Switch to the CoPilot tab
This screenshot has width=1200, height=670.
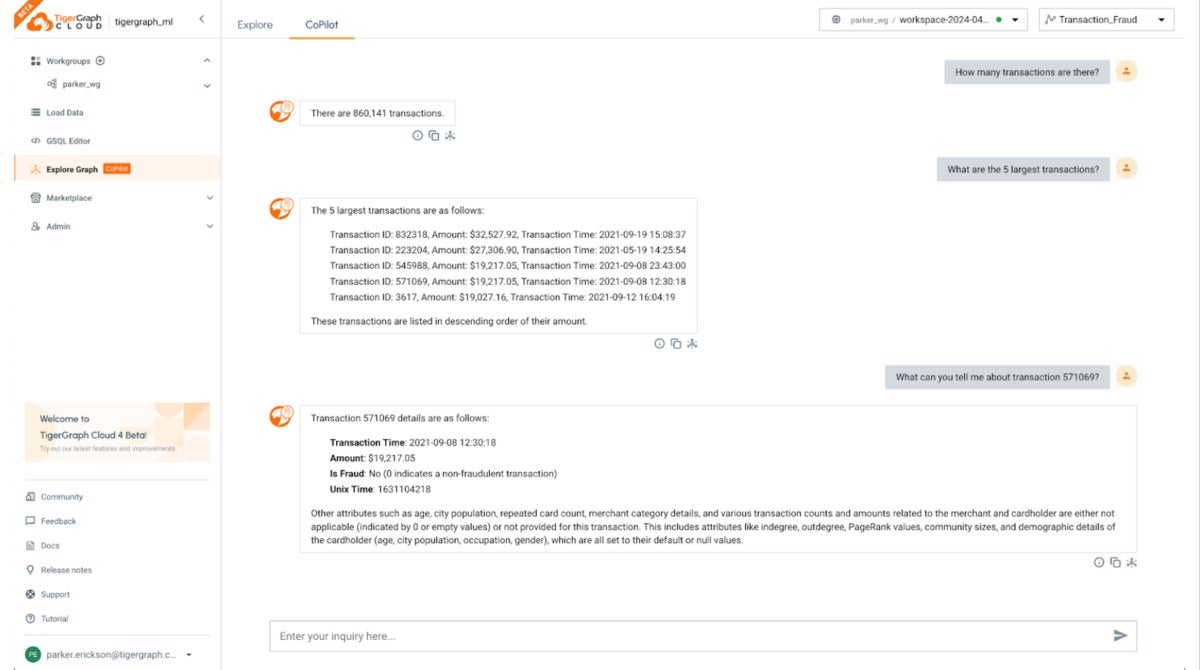[321, 23]
